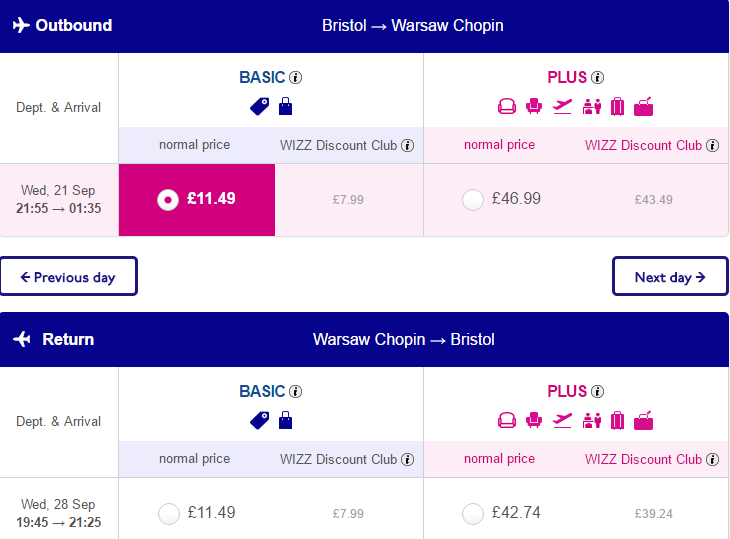Select return BASIC £11.49 fare radio button
Viewport: 730px width, 539px height.
pos(169,514)
